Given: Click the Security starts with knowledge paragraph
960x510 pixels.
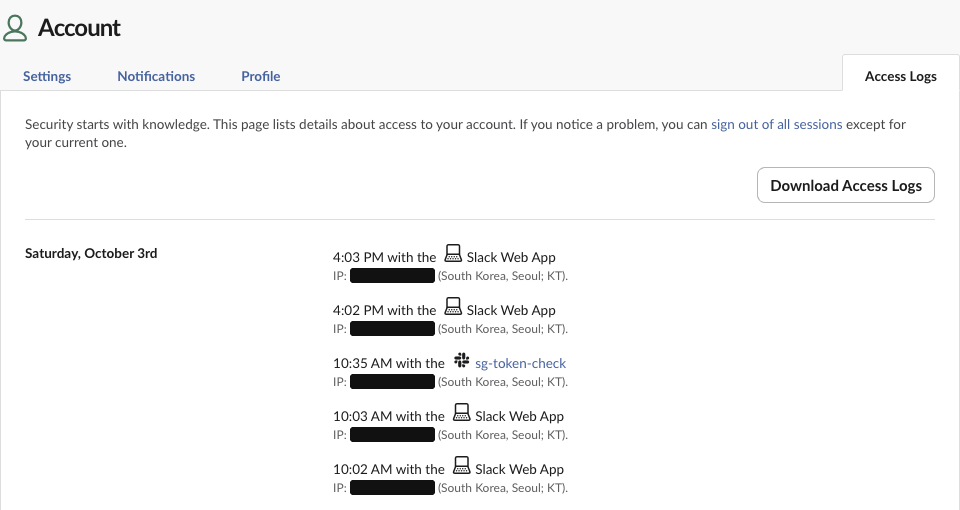Looking at the screenshot, I should (x=465, y=133).
